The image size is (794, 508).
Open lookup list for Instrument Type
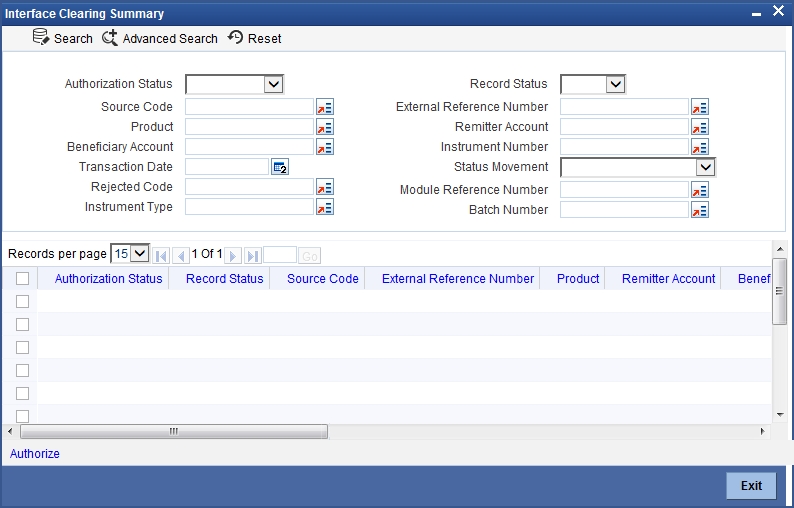pyautogui.click(x=325, y=207)
